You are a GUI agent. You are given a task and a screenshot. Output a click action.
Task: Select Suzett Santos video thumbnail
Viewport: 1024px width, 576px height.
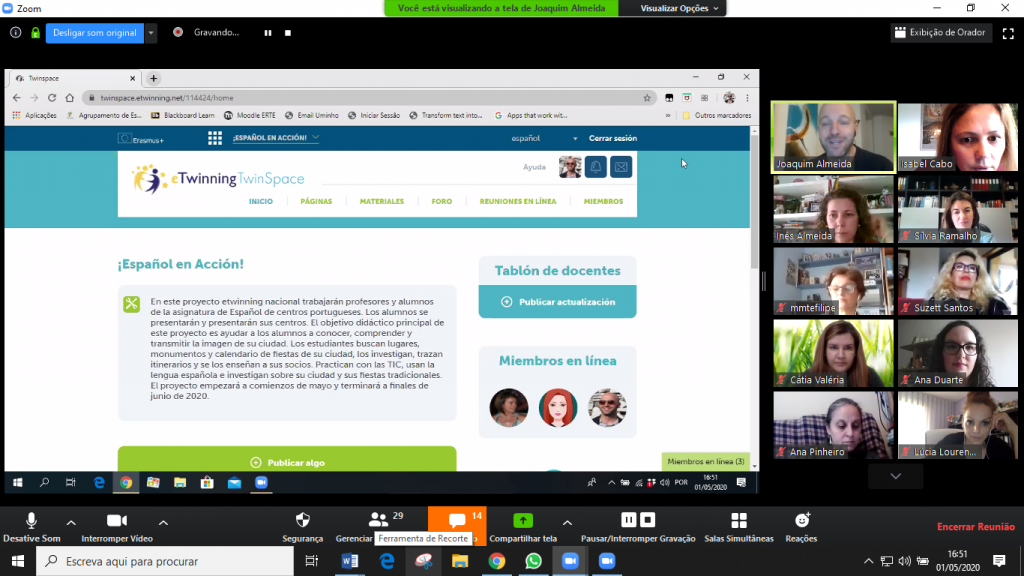click(x=957, y=281)
